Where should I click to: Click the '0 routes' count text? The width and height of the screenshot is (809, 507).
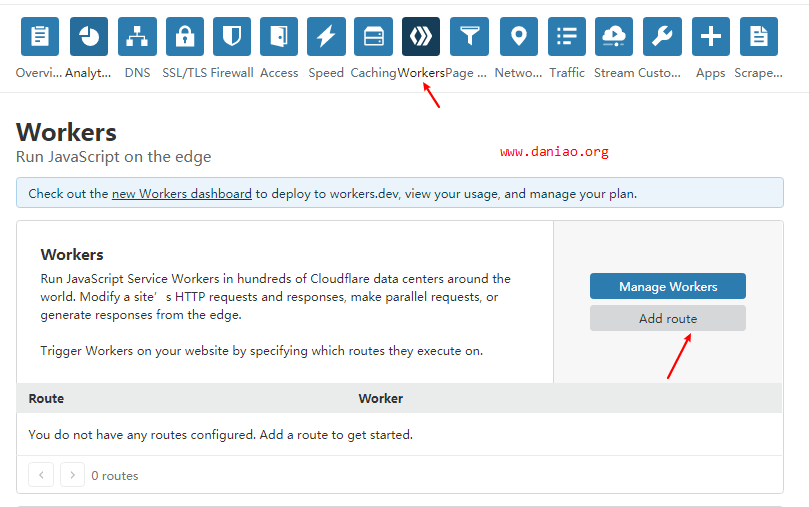click(x=115, y=476)
